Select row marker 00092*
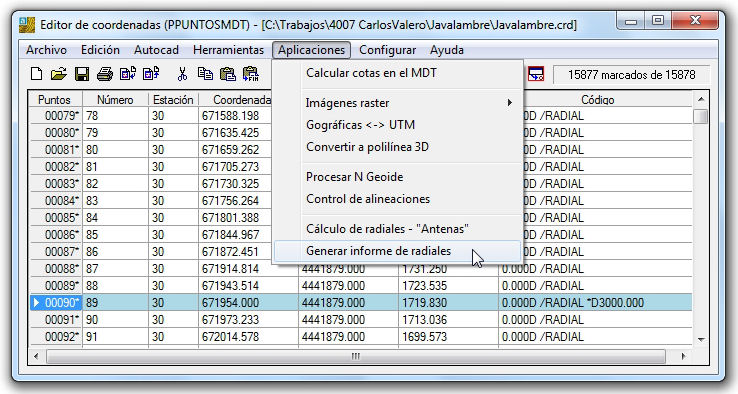 click(x=56, y=337)
